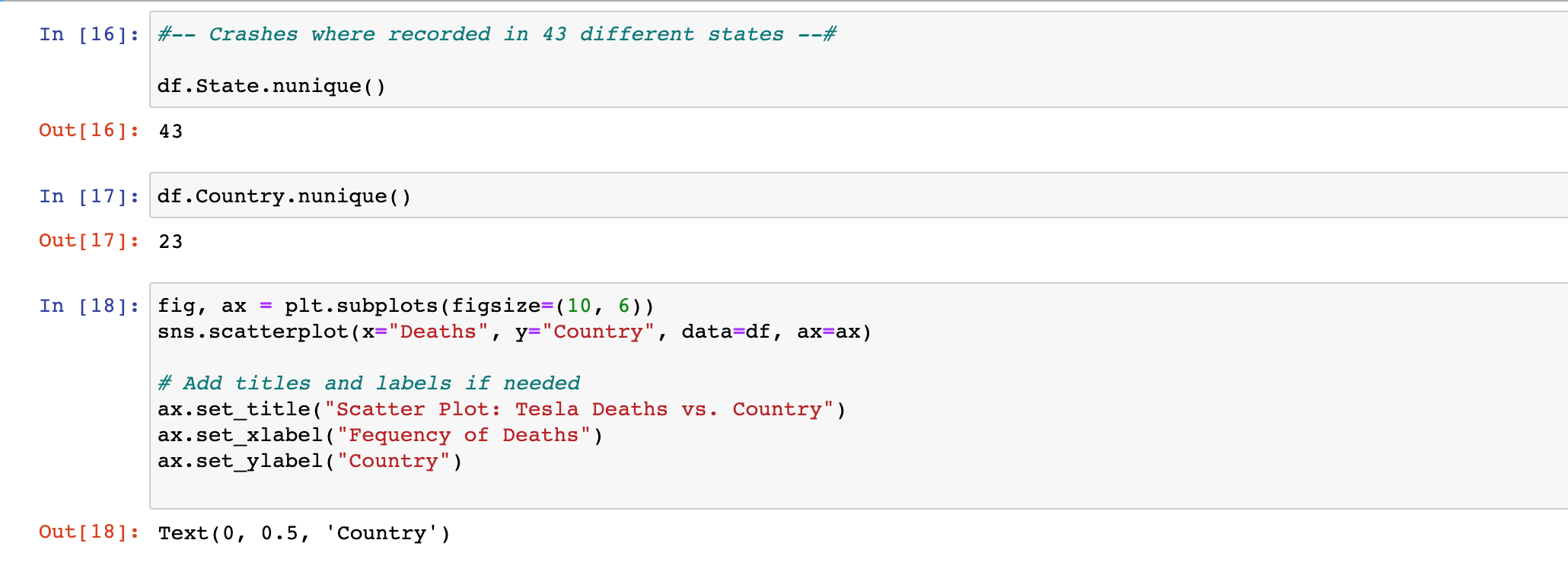The image size is (1568, 575).
Task: Click the ax.set_ylabel code line
Action: tap(309, 461)
